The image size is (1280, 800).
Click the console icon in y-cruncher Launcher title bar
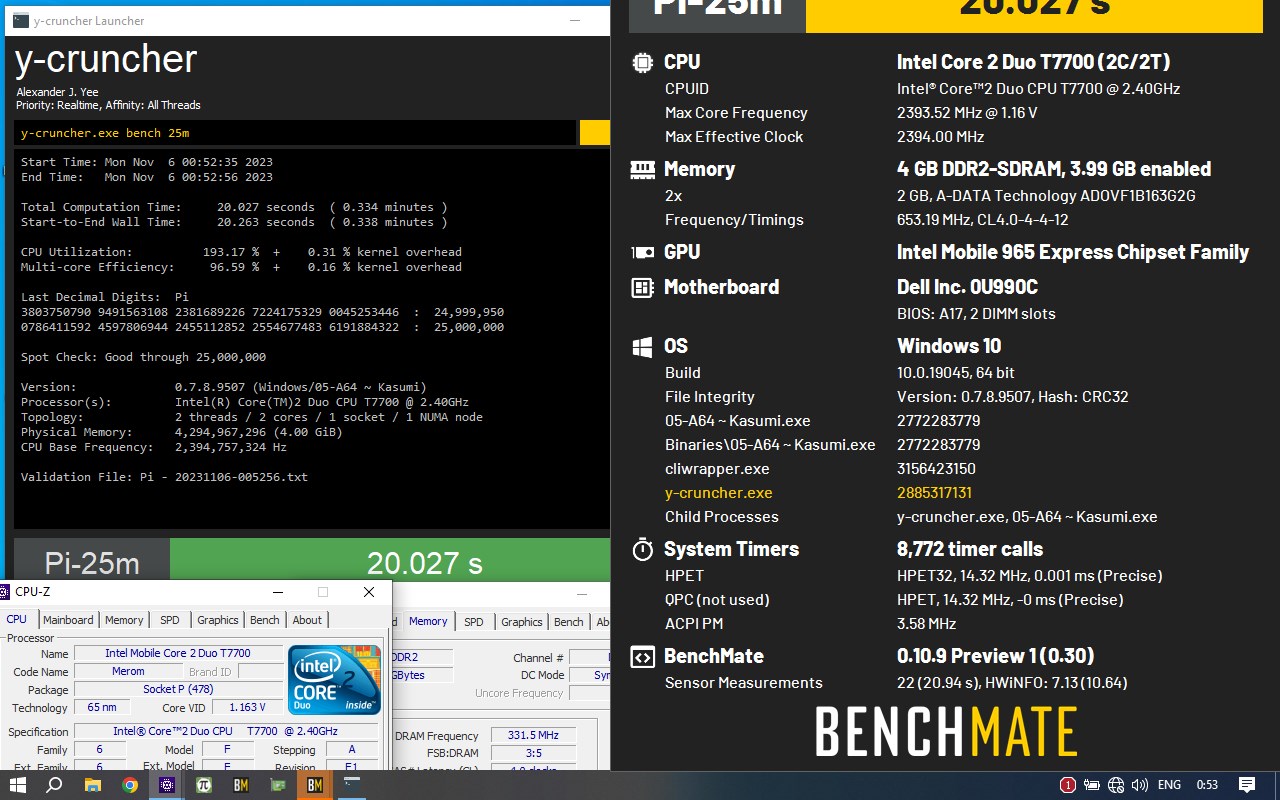tap(19, 20)
